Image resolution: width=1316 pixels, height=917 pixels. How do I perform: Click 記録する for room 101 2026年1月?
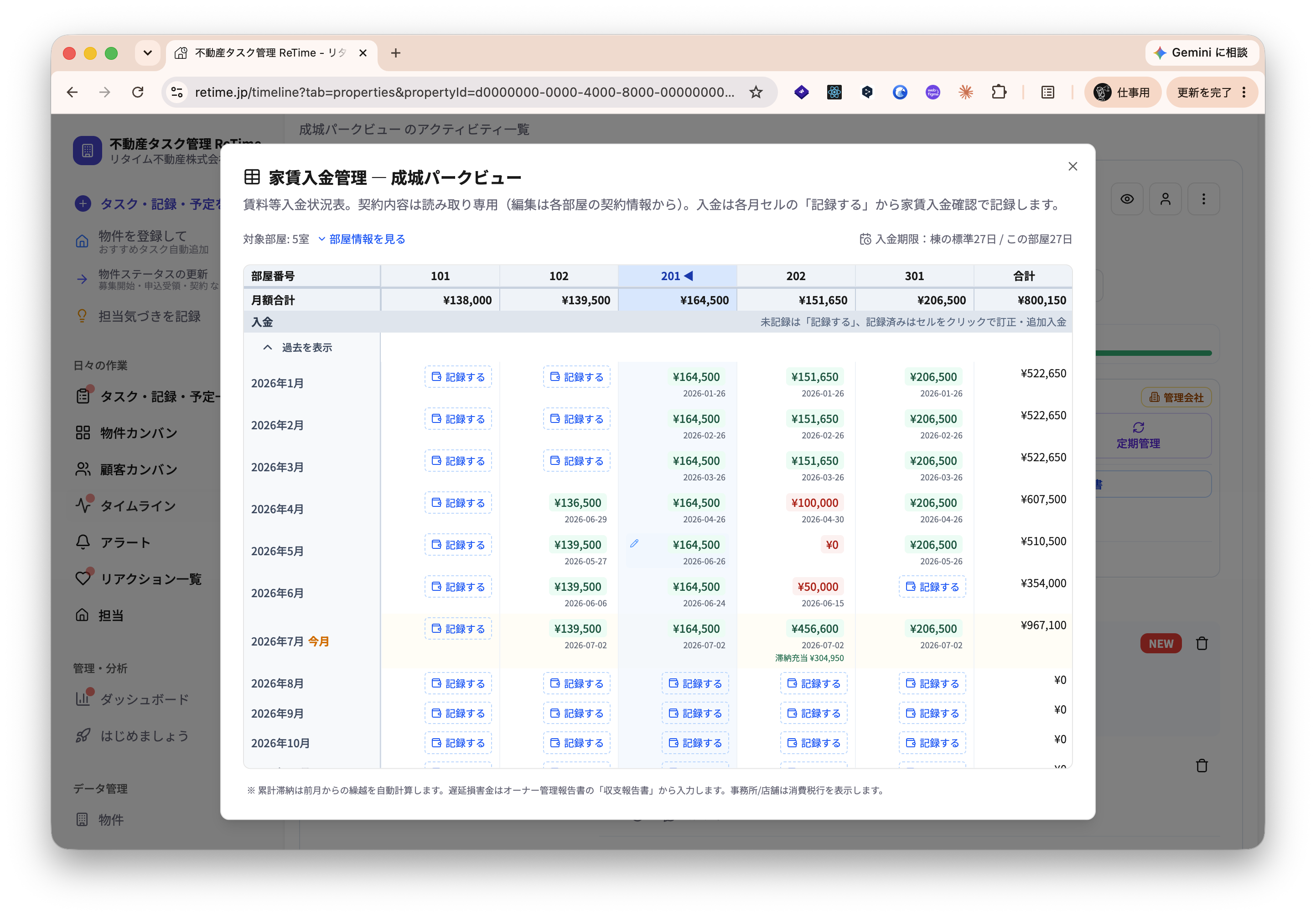click(x=458, y=377)
